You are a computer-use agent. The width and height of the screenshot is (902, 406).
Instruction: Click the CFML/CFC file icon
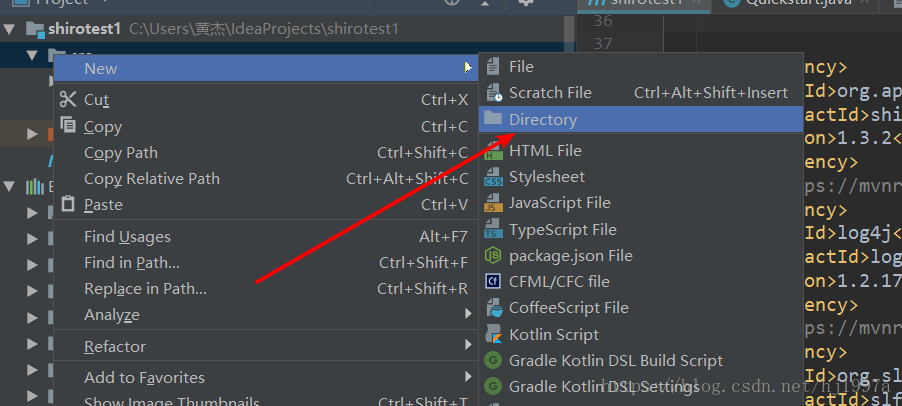(493, 281)
